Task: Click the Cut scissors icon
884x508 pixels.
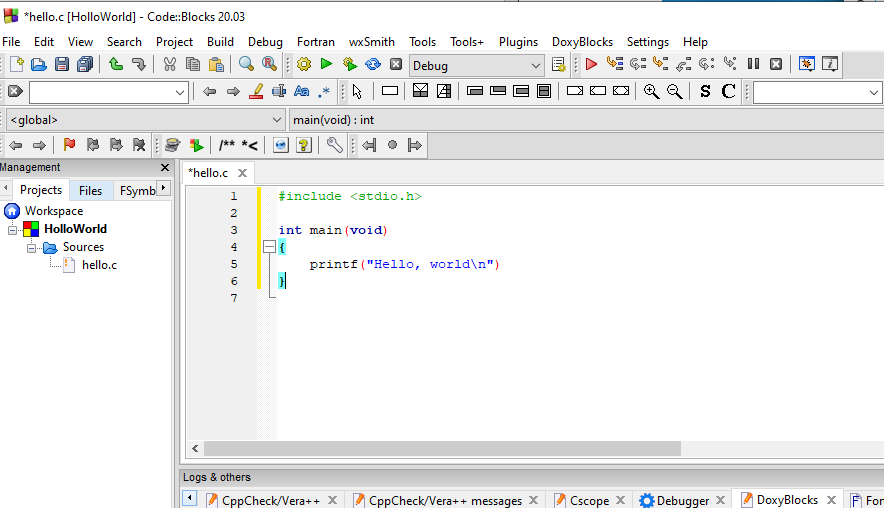Action: (x=170, y=64)
